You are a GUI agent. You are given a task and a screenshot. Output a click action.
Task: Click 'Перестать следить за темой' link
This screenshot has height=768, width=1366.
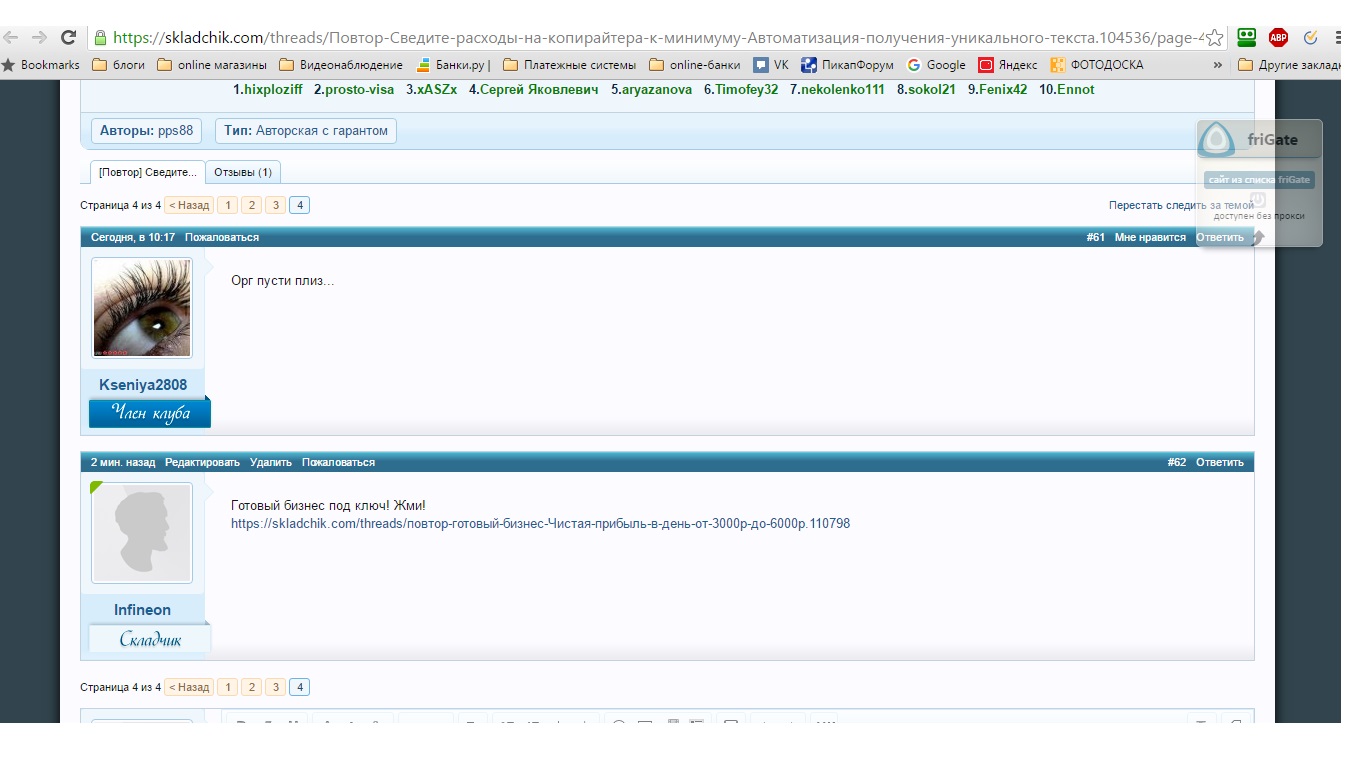pos(1181,205)
